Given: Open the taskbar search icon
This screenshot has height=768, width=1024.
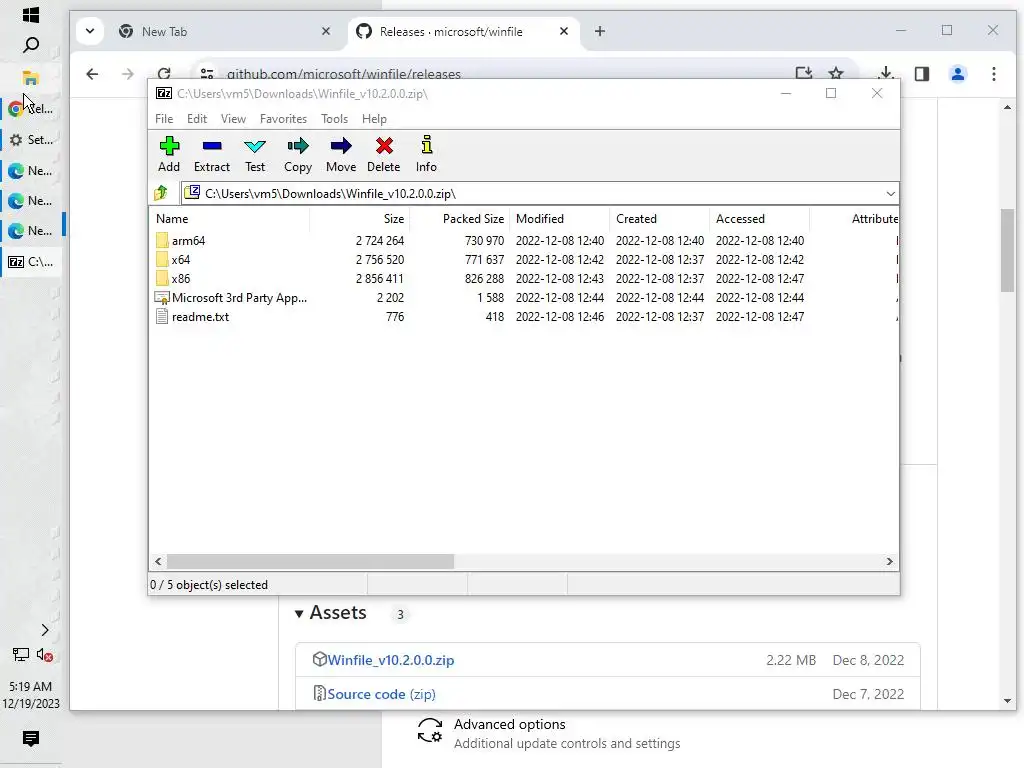Looking at the screenshot, I should coord(31,45).
